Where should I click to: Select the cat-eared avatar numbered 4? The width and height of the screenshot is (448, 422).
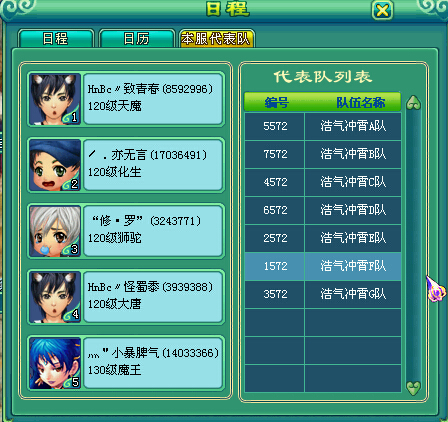pyautogui.click(x=55, y=297)
